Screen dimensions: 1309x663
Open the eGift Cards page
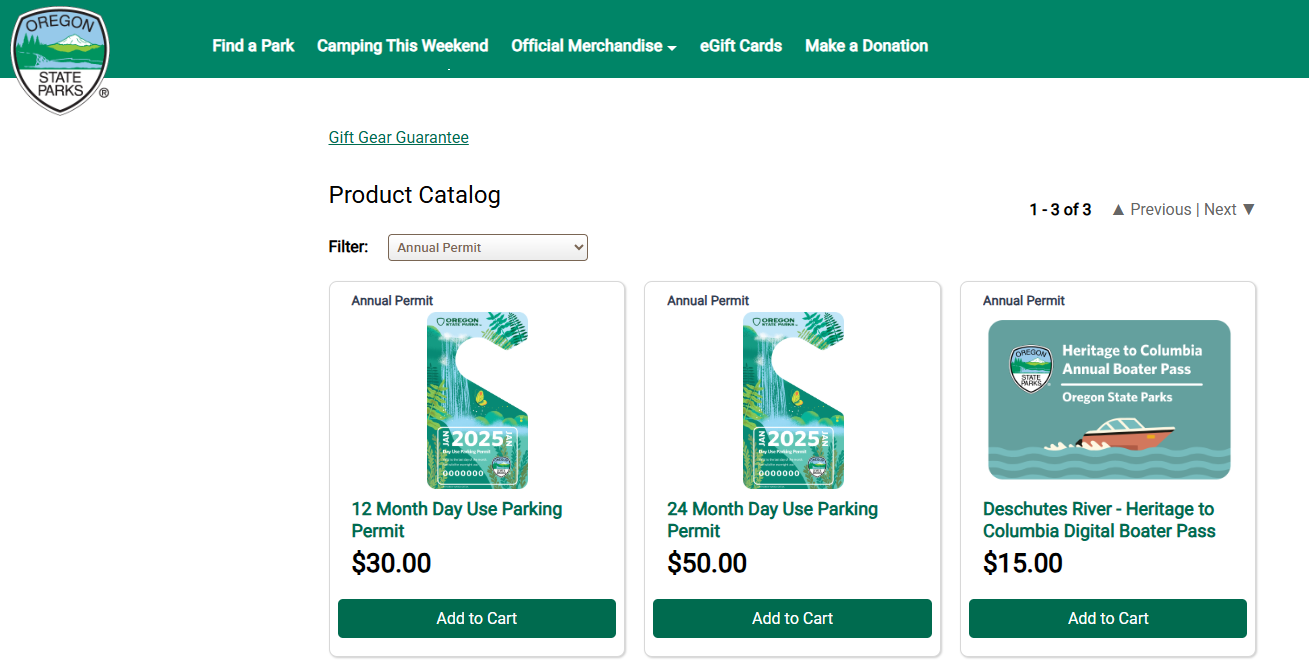click(740, 46)
